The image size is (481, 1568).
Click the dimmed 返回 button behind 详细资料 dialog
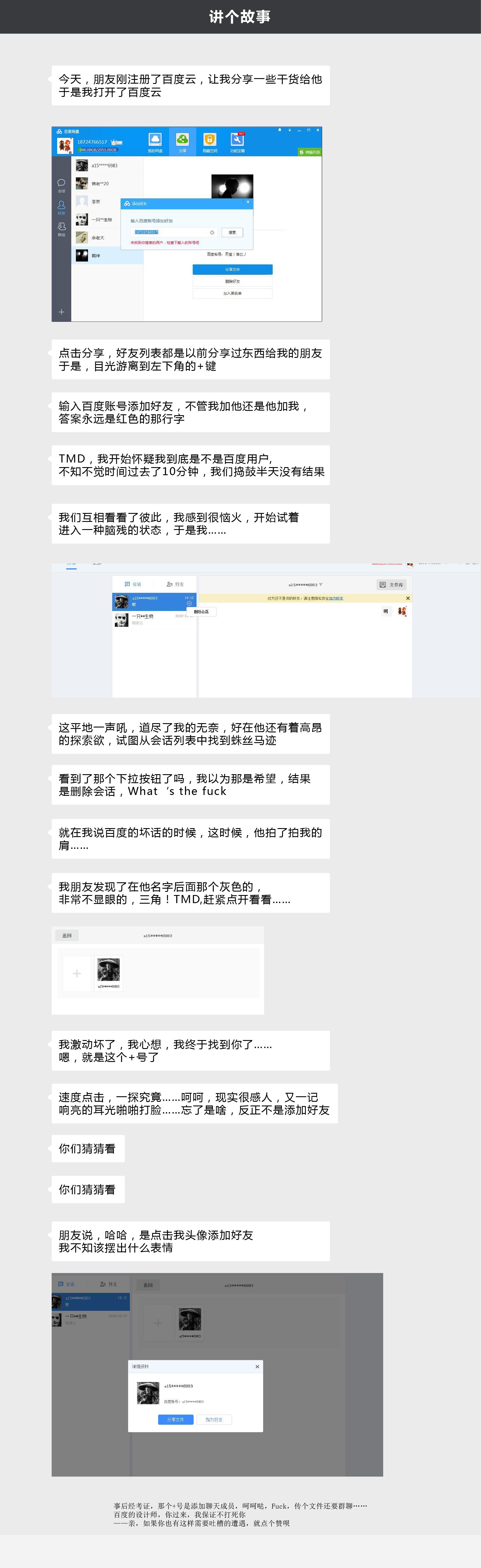148,1285
